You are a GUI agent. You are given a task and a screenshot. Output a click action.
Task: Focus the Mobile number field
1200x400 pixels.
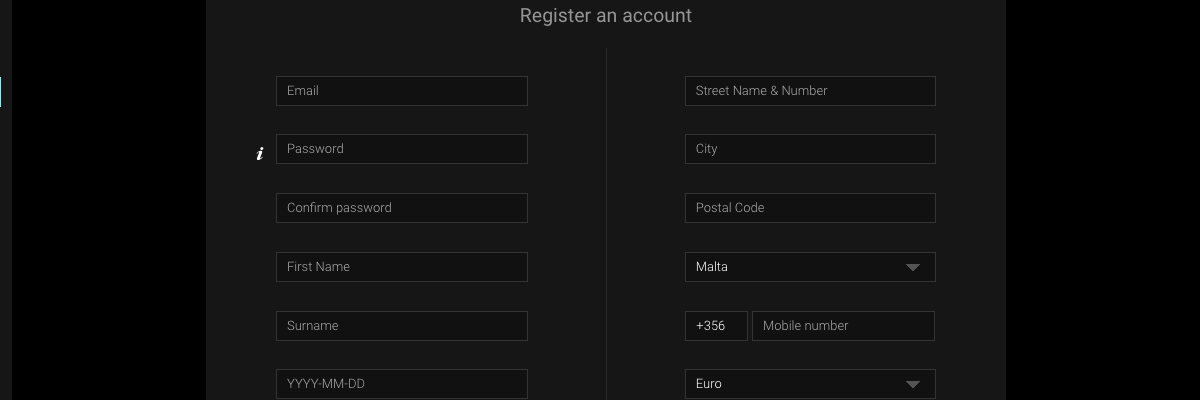(x=843, y=326)
